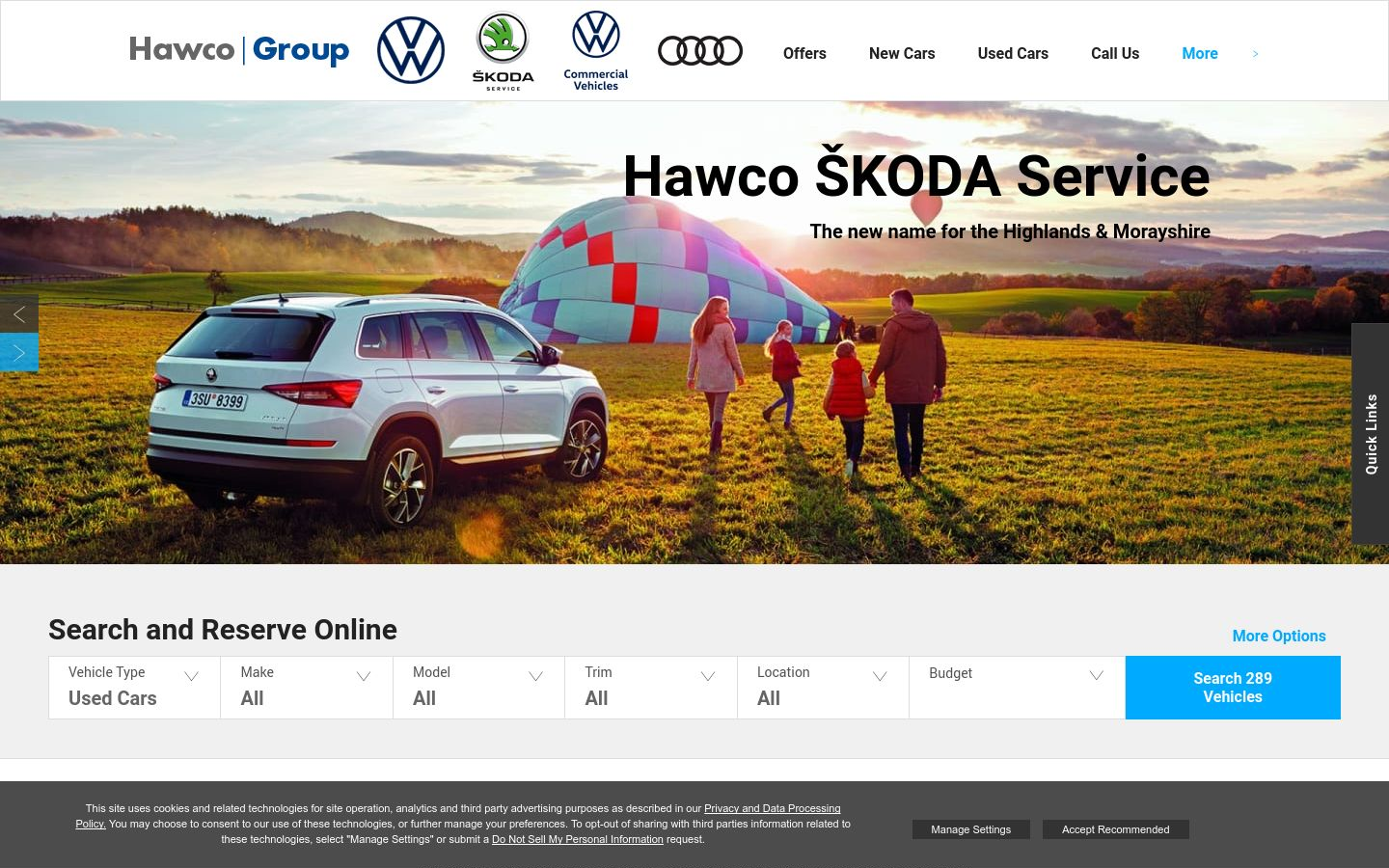This screenshot has width=1389, height=868.
Task: Open the Offers menu item
Action: [x=804, y=54]
